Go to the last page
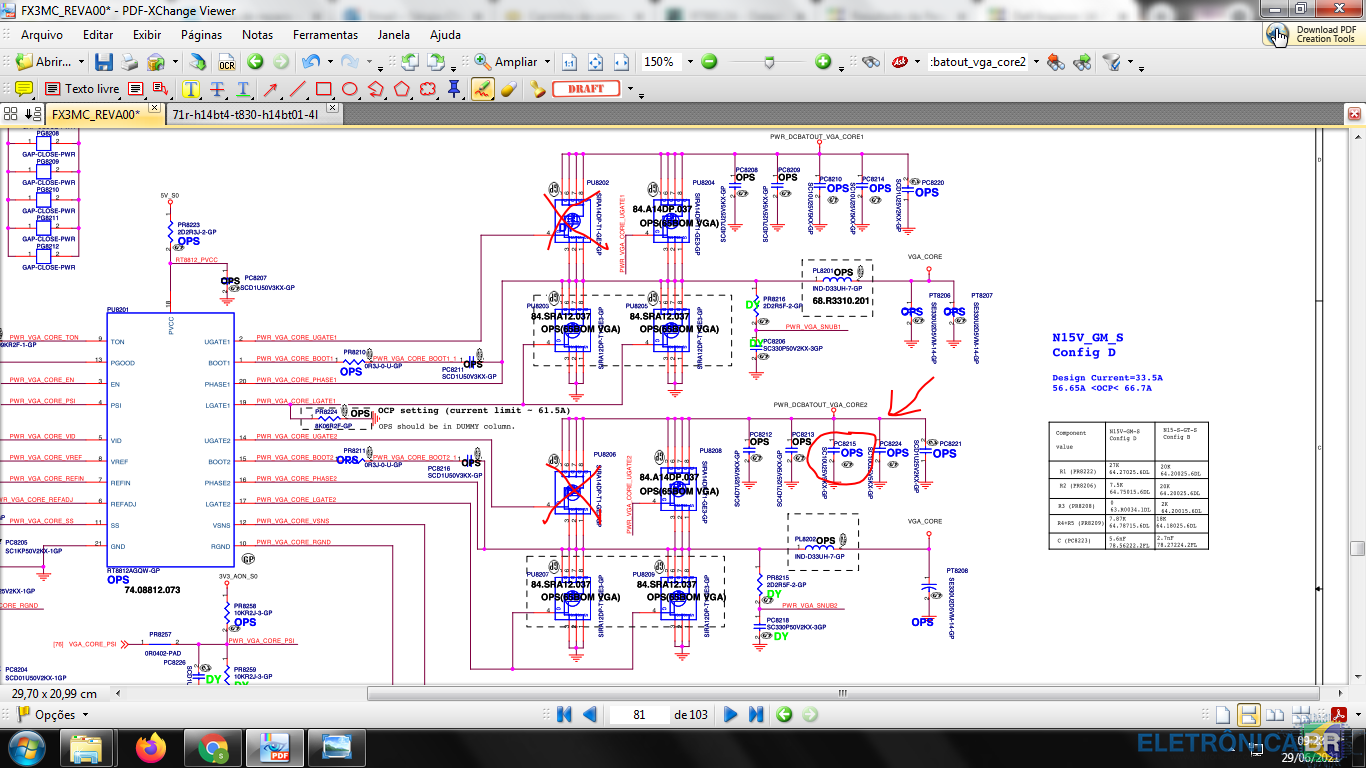The width and height of the screenshot is (1366, 768). [x=756, y=715]
